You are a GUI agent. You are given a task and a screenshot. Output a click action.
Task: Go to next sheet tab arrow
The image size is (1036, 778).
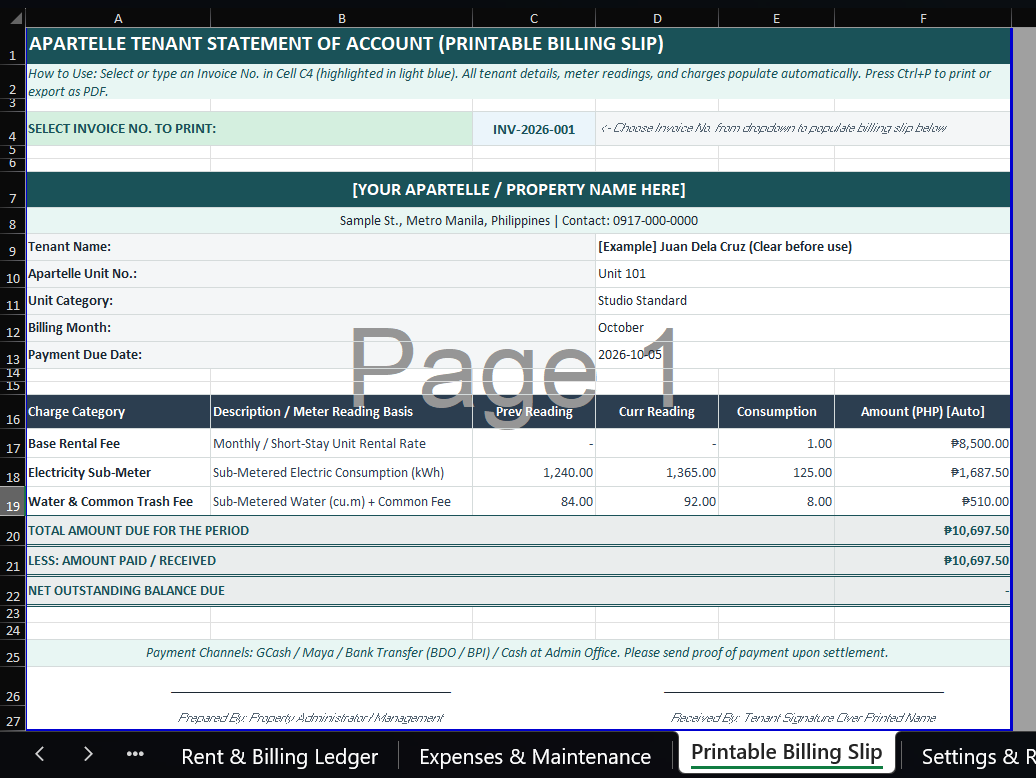click(x=88, y=754)
